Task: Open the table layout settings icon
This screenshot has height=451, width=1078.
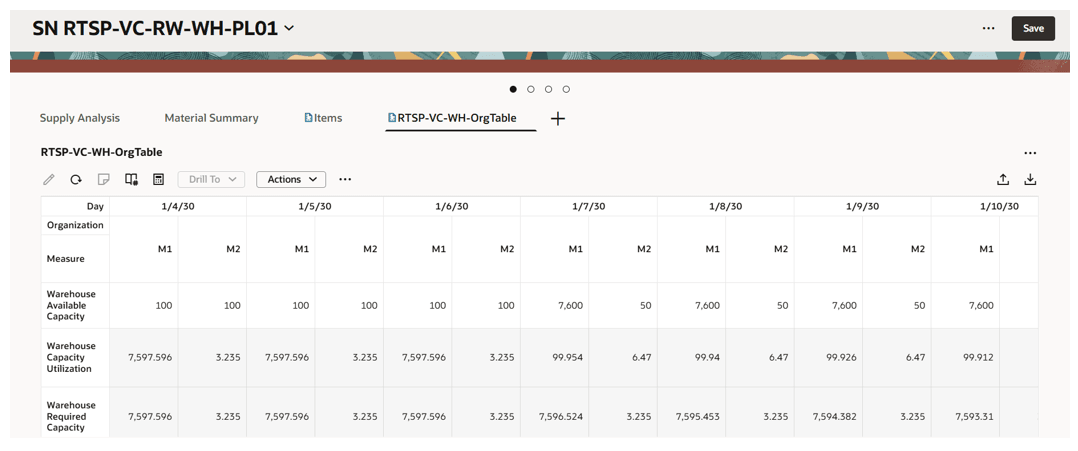Action: [131, 179]
